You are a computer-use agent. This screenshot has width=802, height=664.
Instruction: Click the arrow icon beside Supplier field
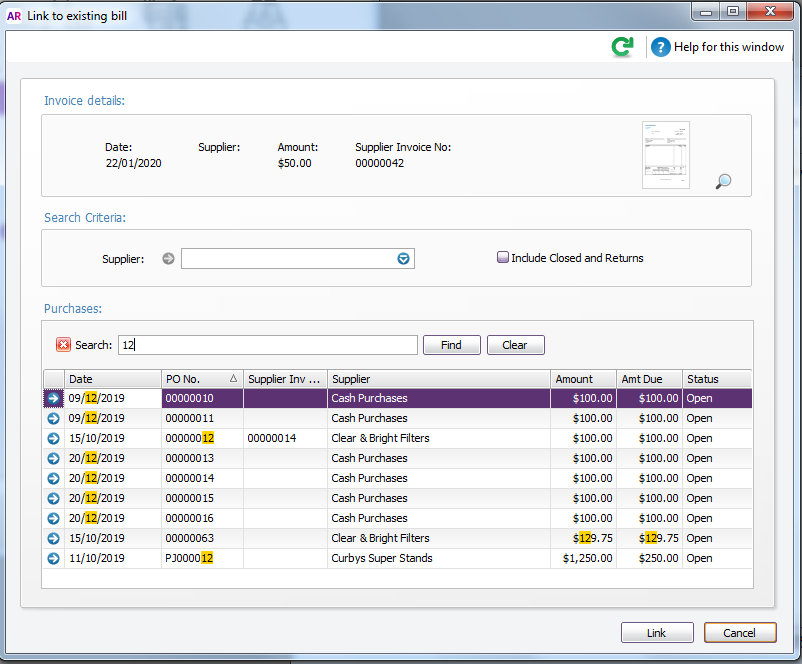pos(168,259)
